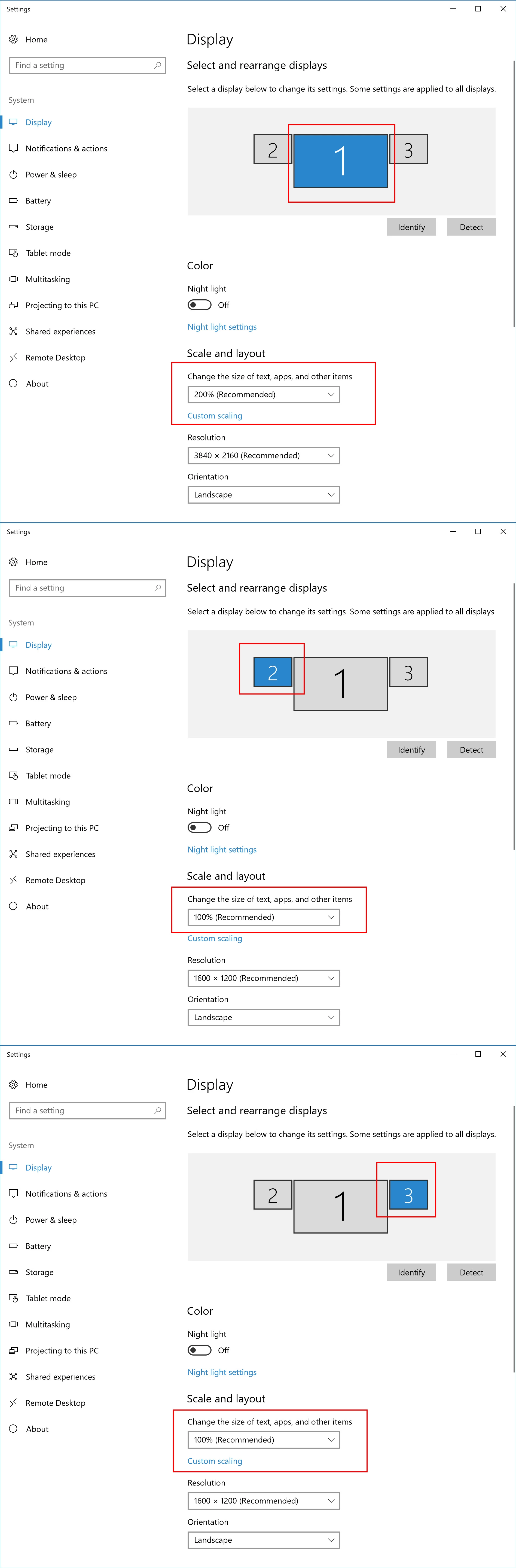
Task: Click Power & sleep icon in display-1-selected window
Action: click(13, 175)
